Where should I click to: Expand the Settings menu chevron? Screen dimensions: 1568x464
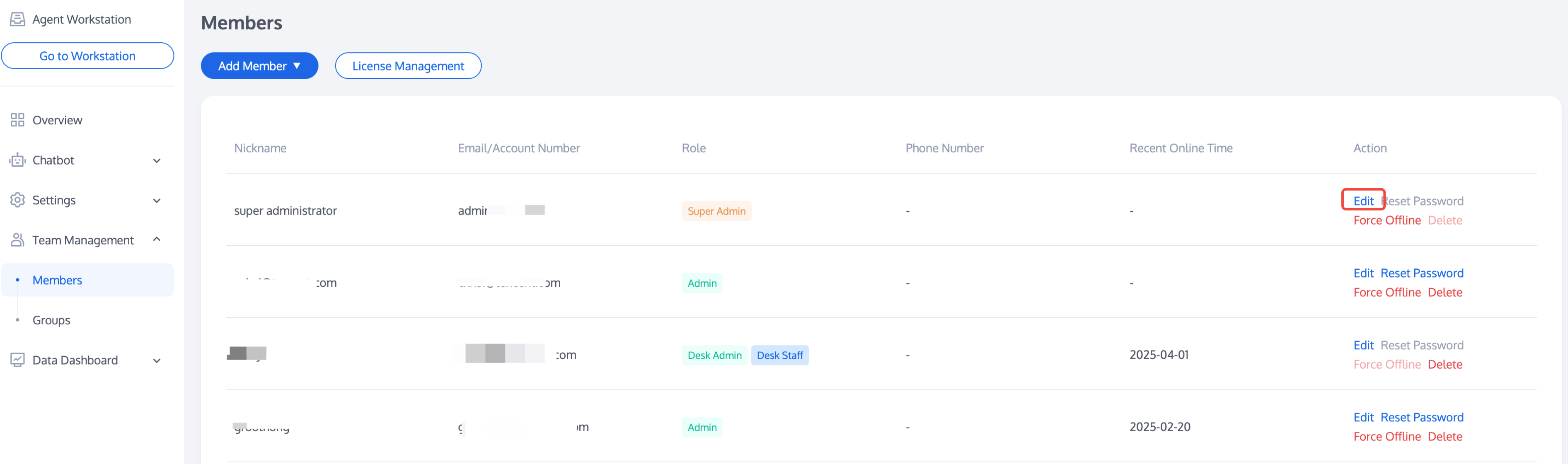[157, 201]
